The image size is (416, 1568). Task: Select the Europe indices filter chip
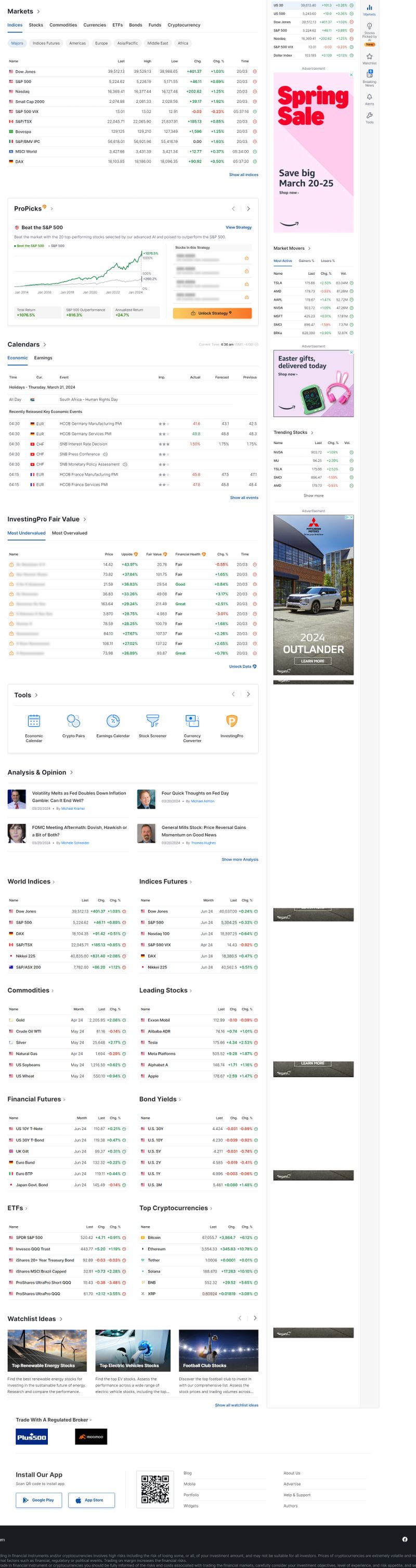click(x=101, y=43)
